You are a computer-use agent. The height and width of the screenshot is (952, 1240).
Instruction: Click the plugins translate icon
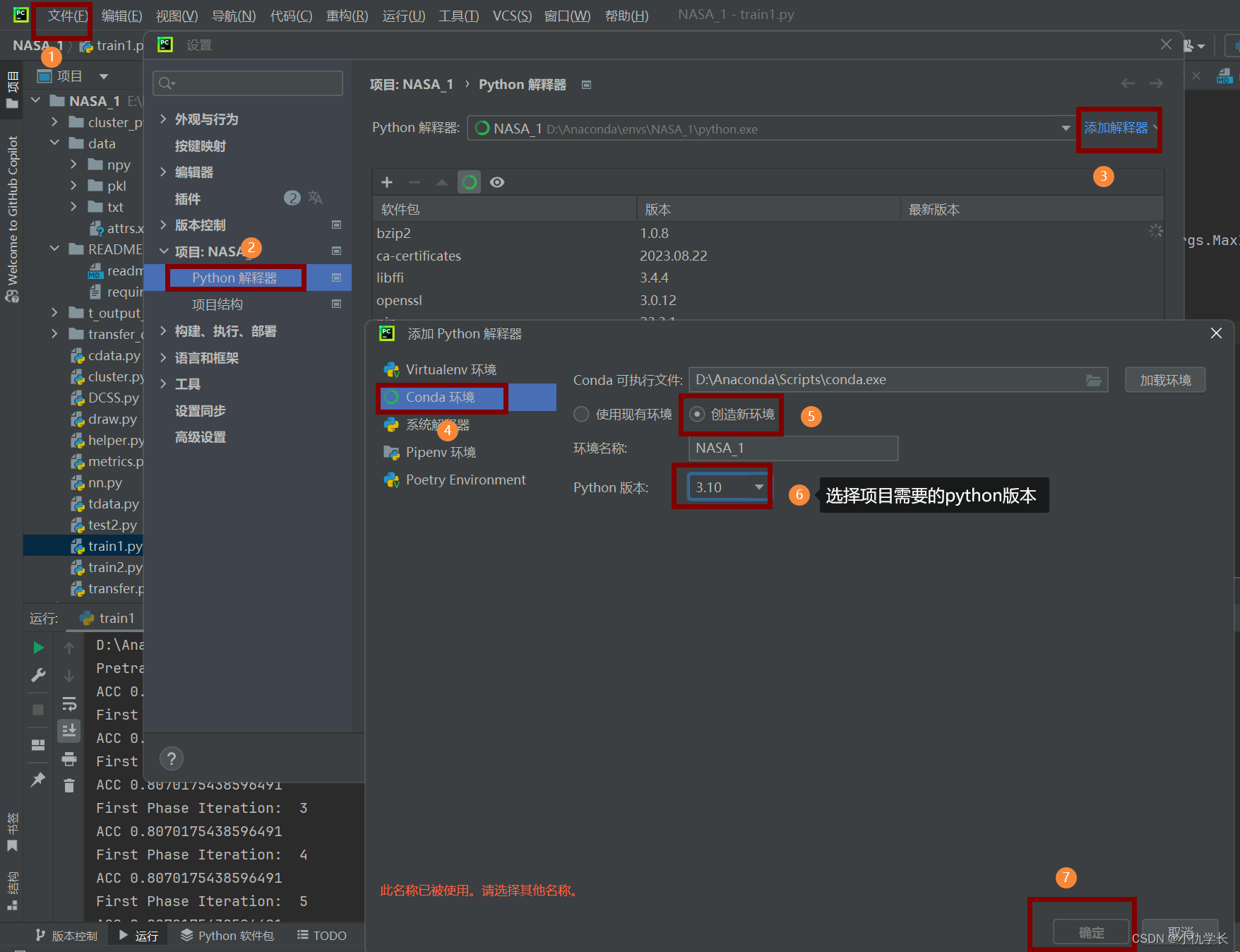pos(316,198)
